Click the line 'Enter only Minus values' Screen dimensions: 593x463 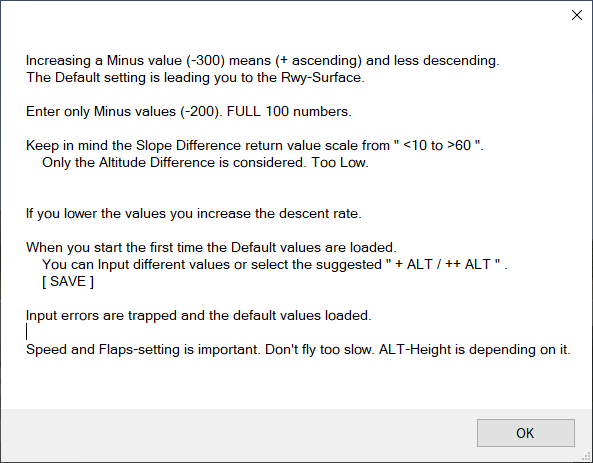189,112
